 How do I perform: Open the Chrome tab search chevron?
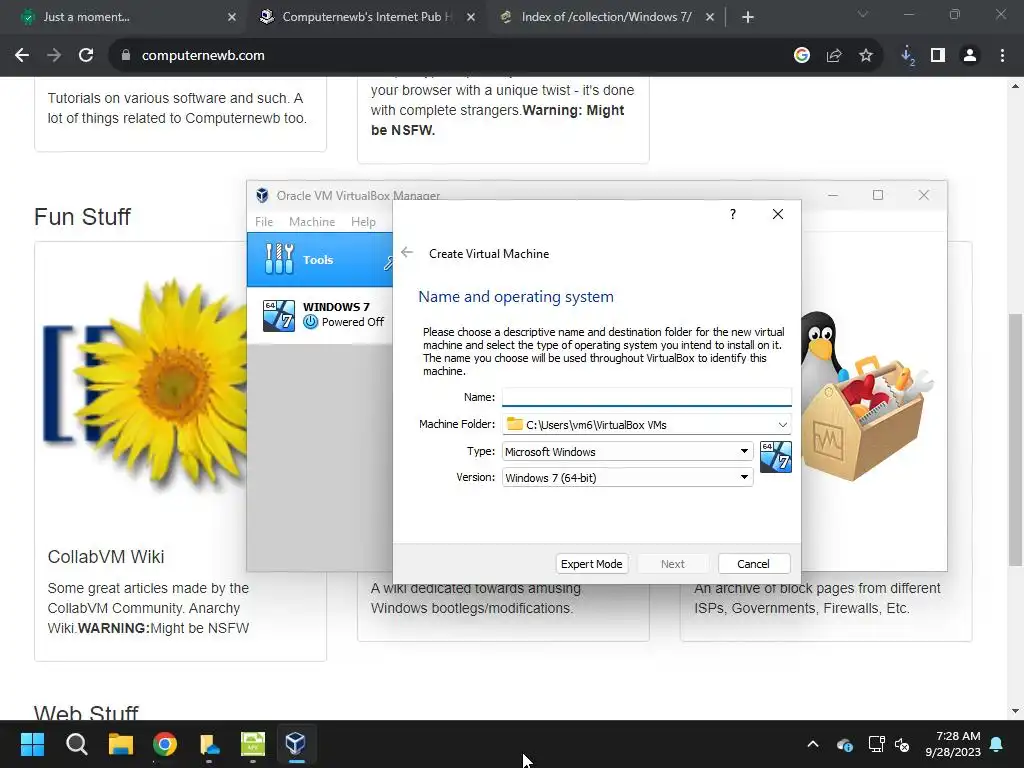tap(863, 14)
